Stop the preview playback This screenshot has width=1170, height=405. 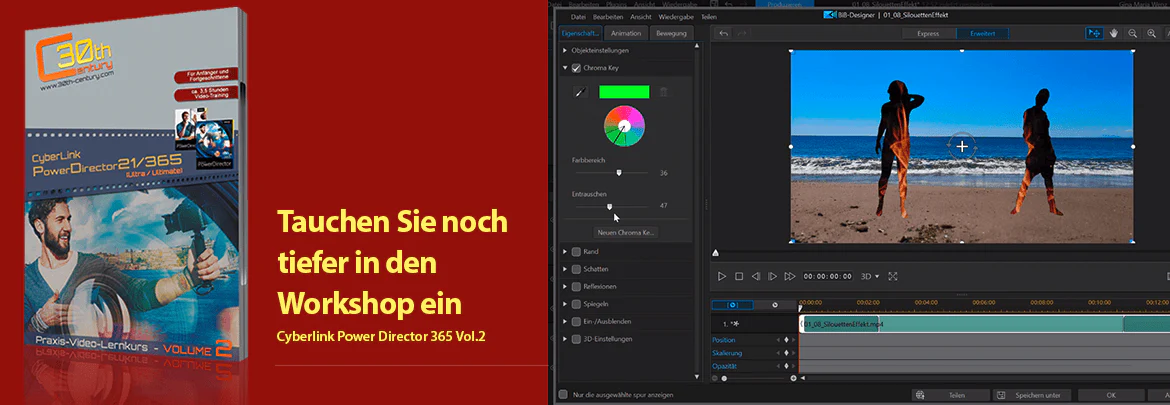(739, 276)
